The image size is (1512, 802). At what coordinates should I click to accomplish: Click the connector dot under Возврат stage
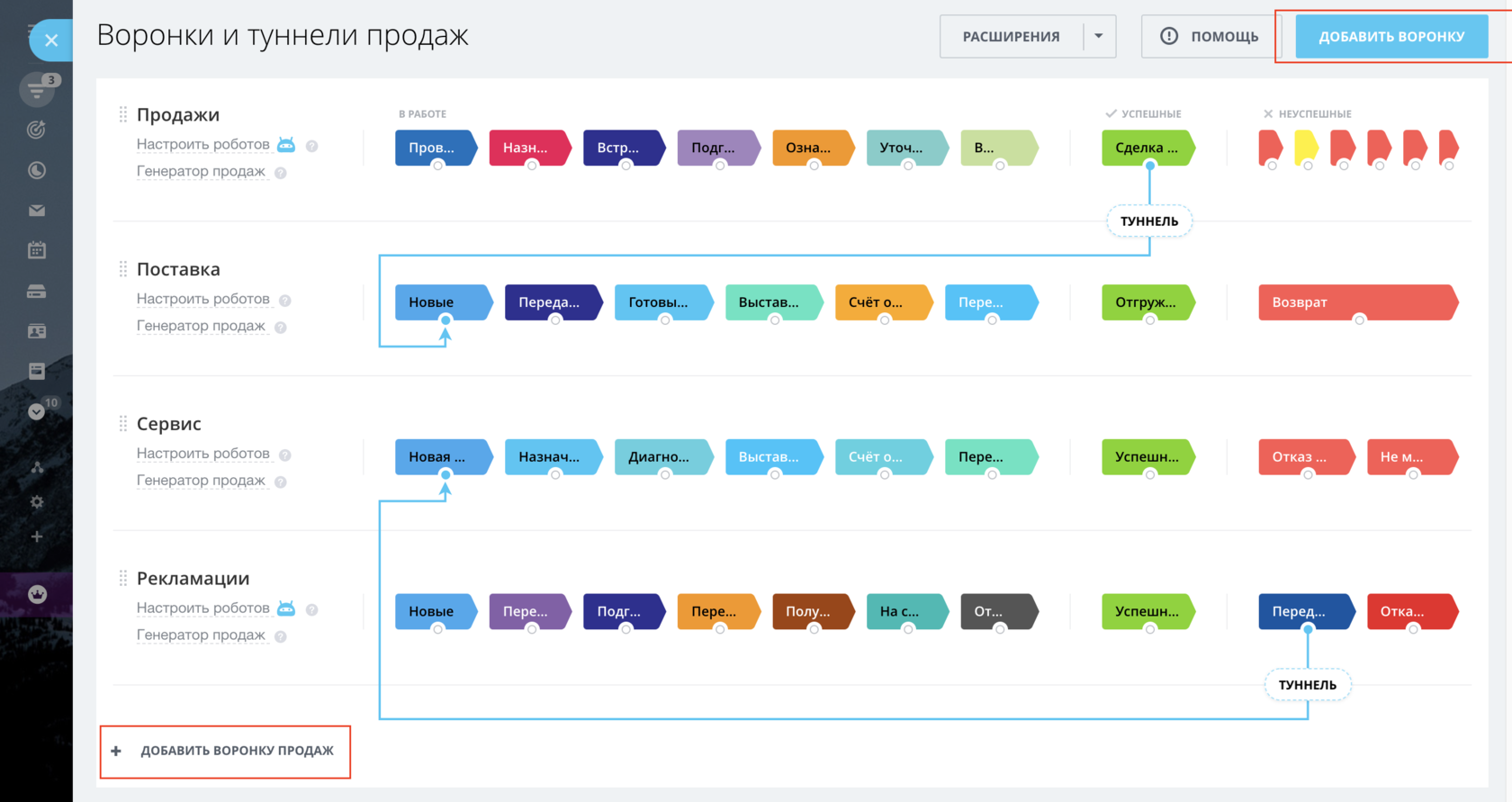(x=1360, y=320)
